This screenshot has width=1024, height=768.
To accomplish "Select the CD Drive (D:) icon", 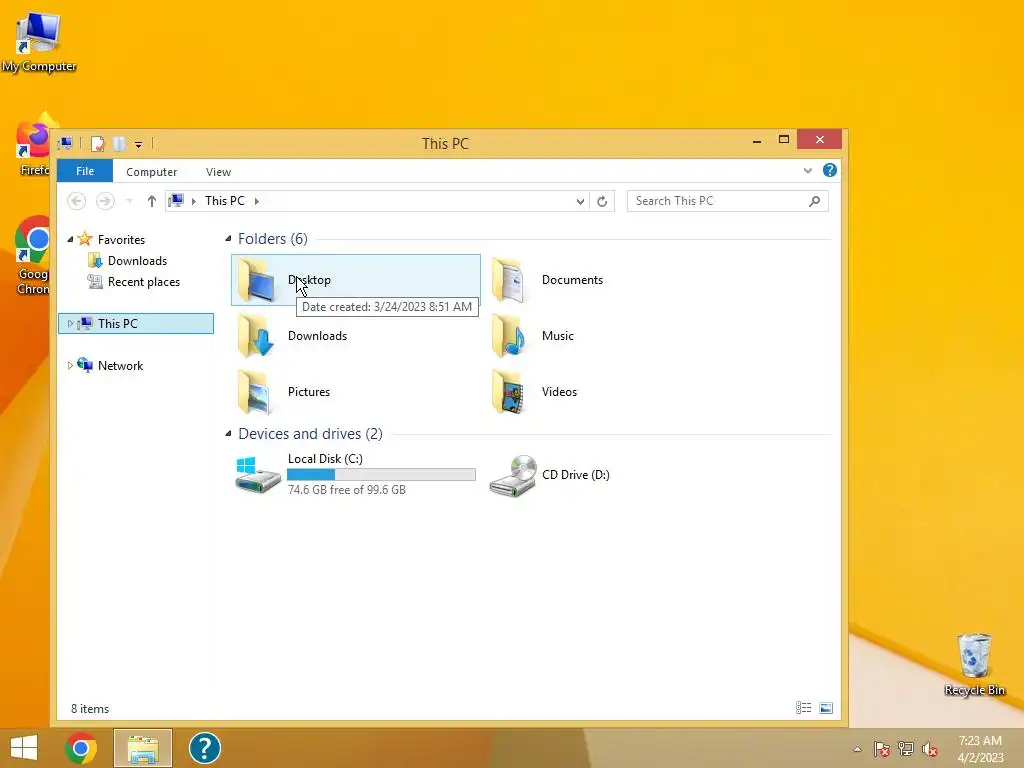I will pyautogui.click(x=513, y=475).
